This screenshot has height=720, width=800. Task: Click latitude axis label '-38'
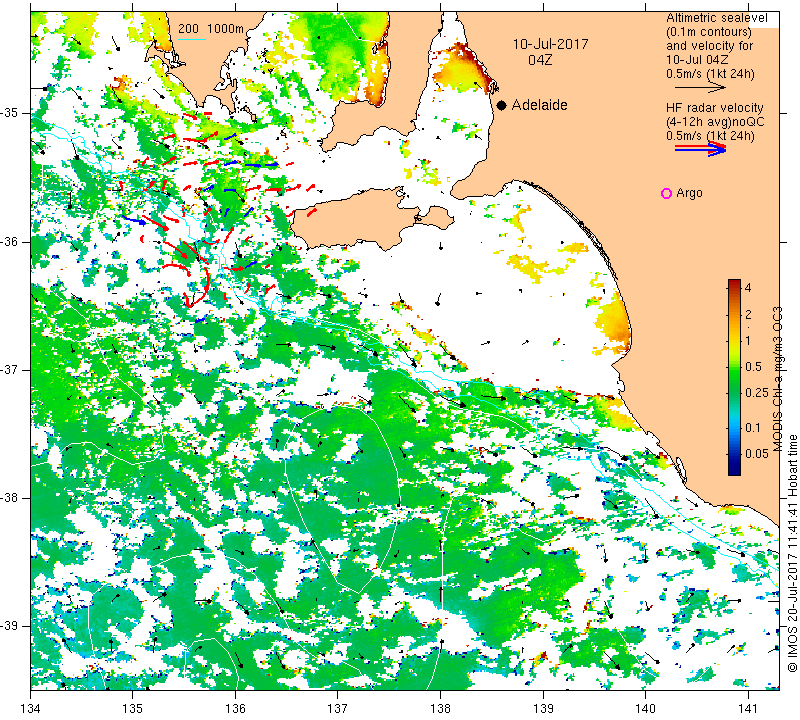[9, 498]
